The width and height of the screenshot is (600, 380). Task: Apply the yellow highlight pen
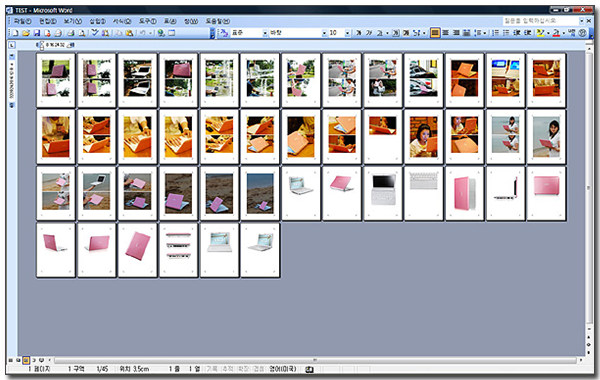pyautogui.click(x=540, y=33)
